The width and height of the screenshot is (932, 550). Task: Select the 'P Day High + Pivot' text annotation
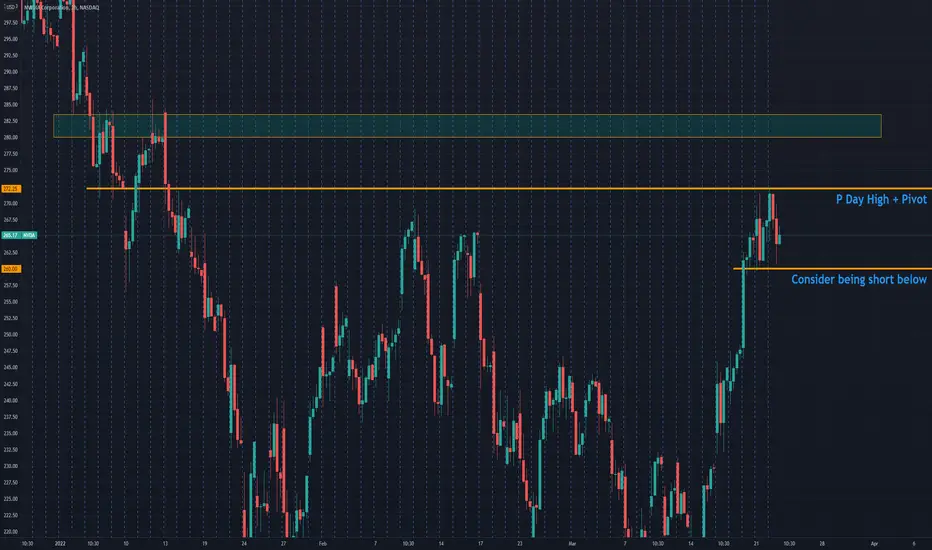coord(881,199)
